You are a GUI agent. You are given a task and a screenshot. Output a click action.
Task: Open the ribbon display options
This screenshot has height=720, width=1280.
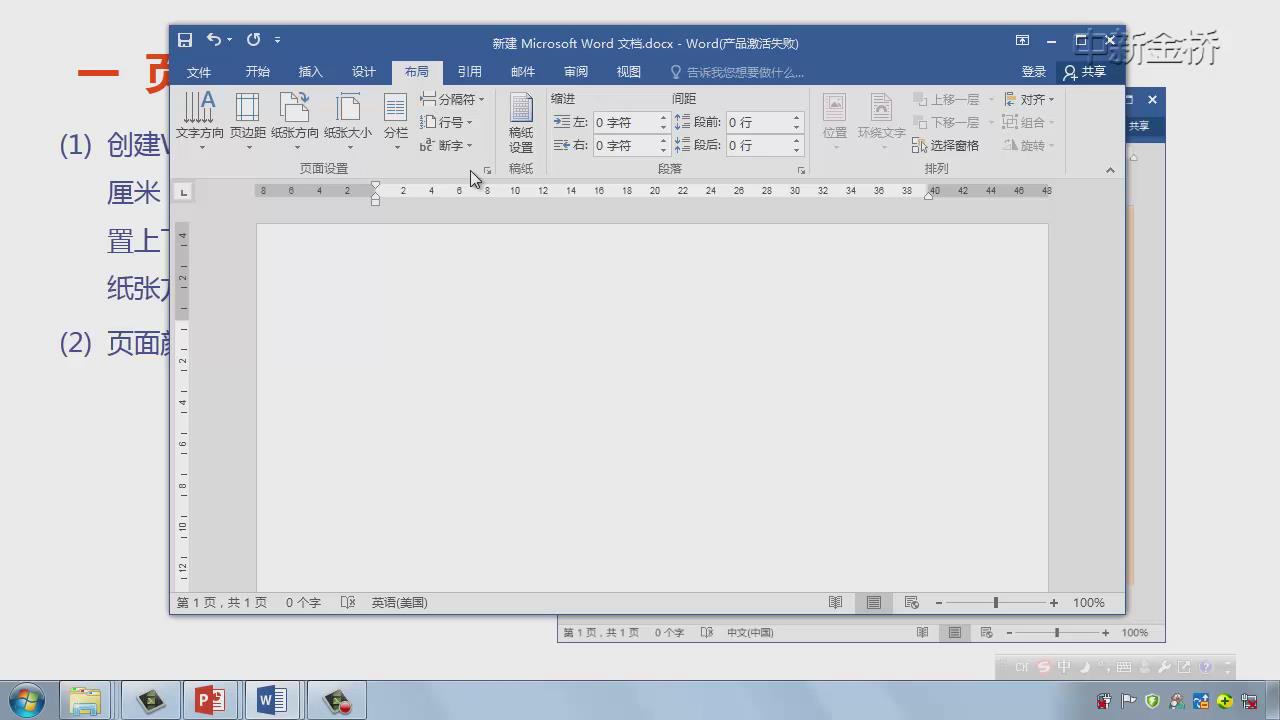tap(1022, 41)
